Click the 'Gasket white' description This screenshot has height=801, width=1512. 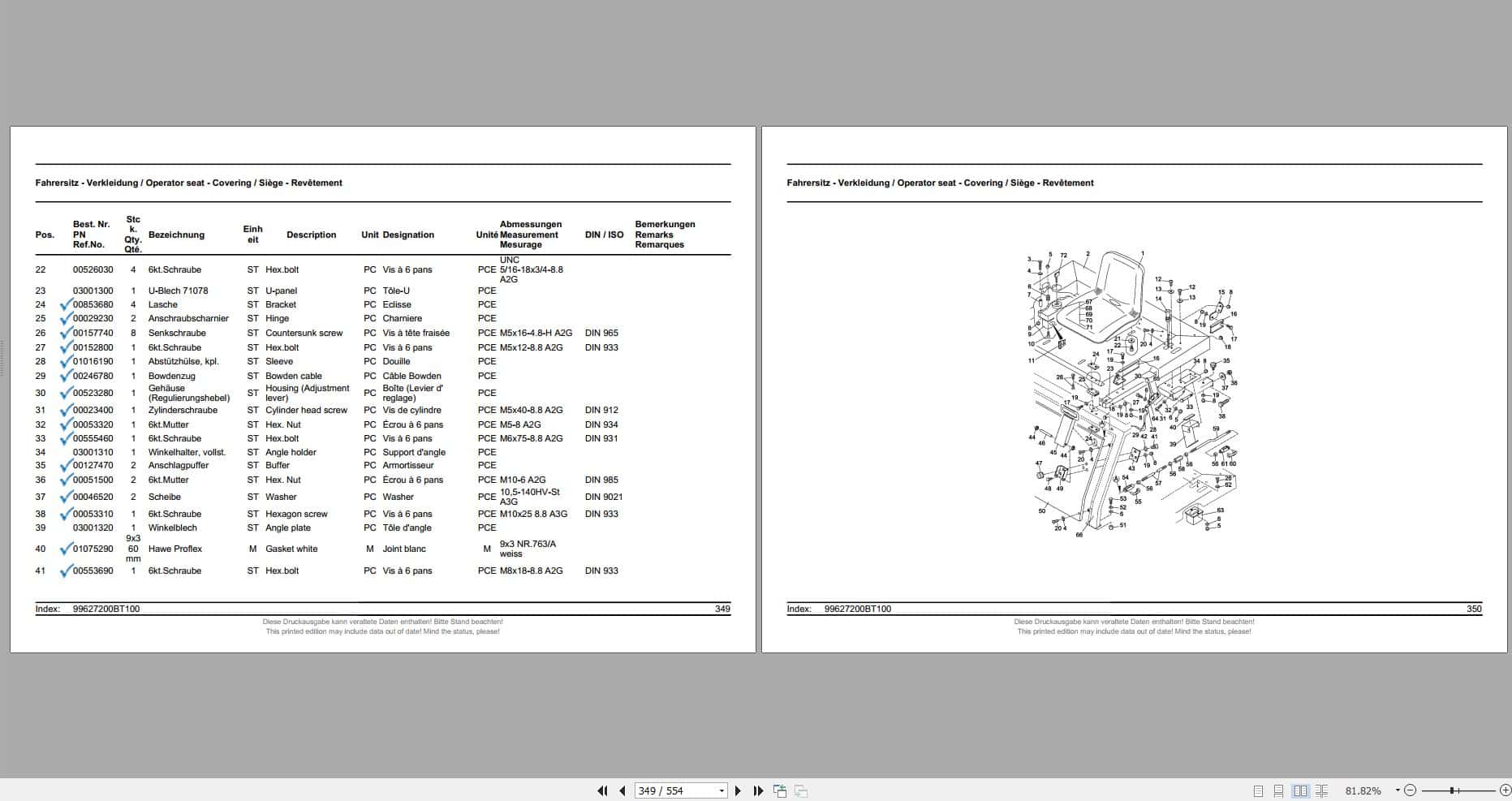291,549
